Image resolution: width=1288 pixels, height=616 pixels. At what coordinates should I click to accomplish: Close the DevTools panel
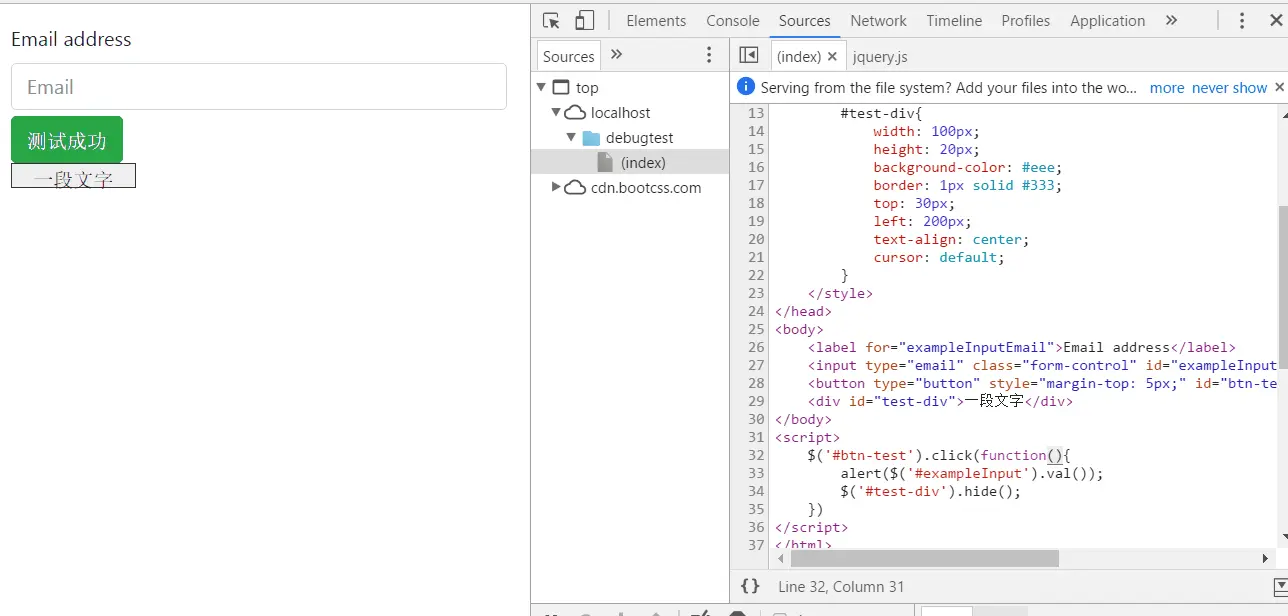click(x=1277, y=20)
